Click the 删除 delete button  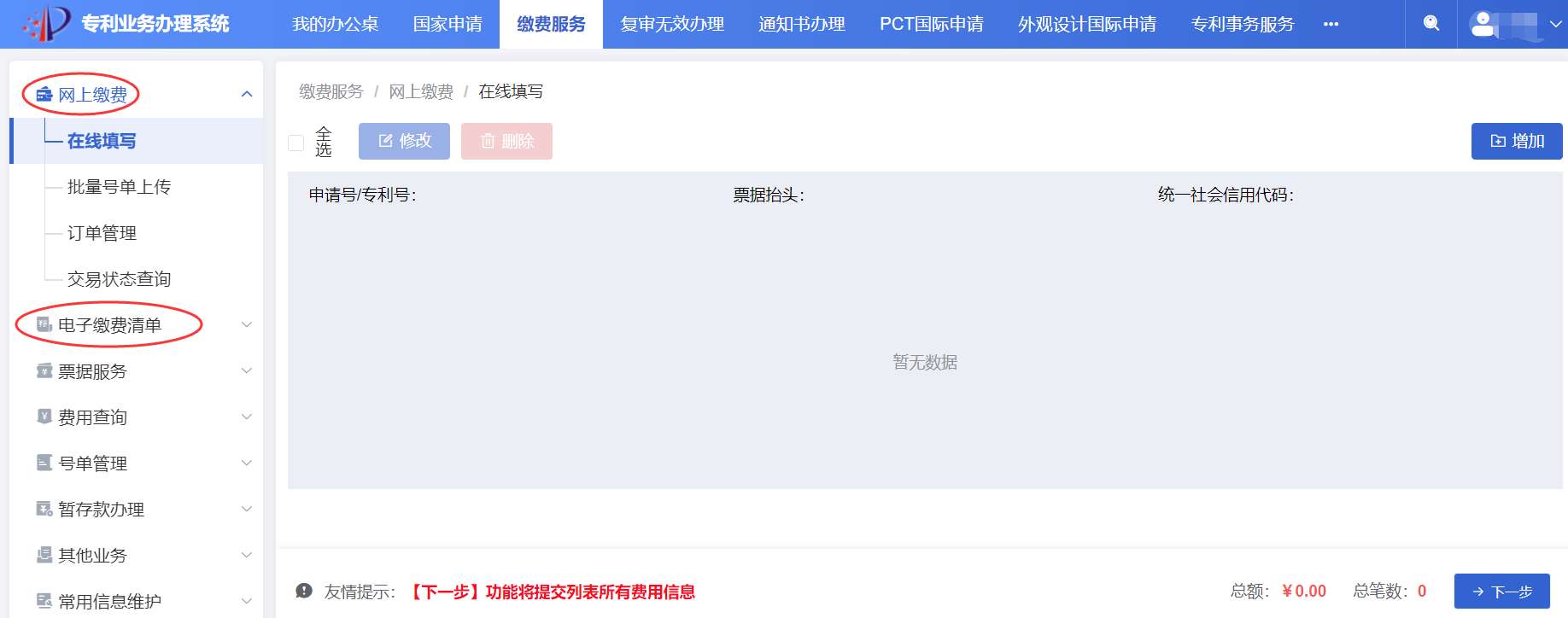pos(506,141)
